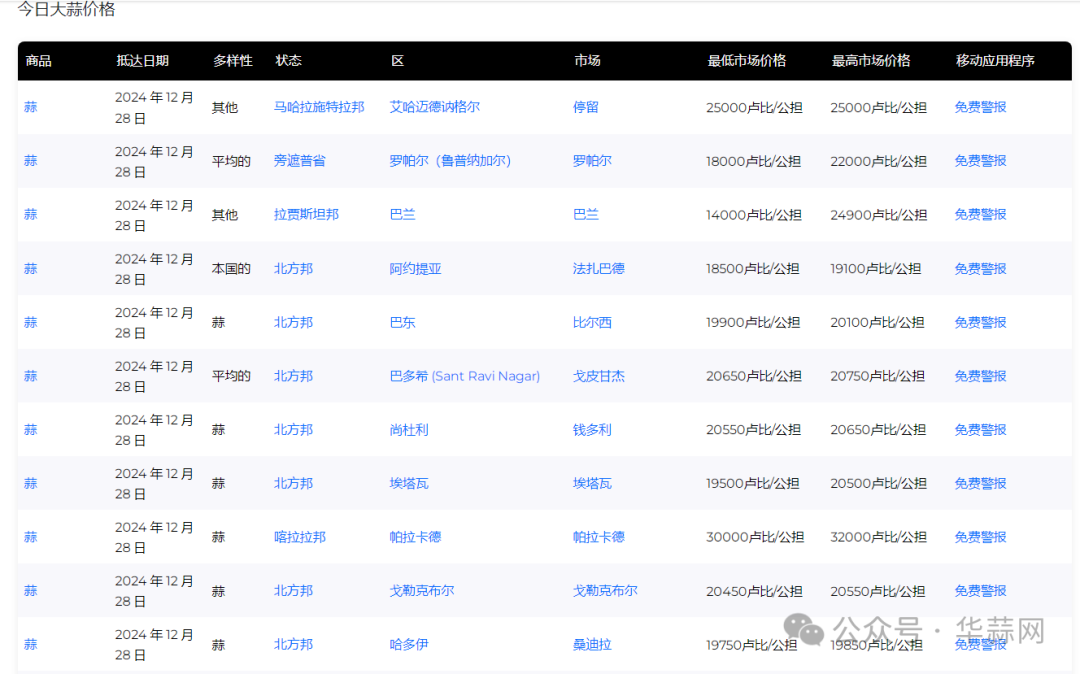The image size is (1080, 674).
Task: Click the 哈多伊 district link
Action: click(x=409, y=644)
